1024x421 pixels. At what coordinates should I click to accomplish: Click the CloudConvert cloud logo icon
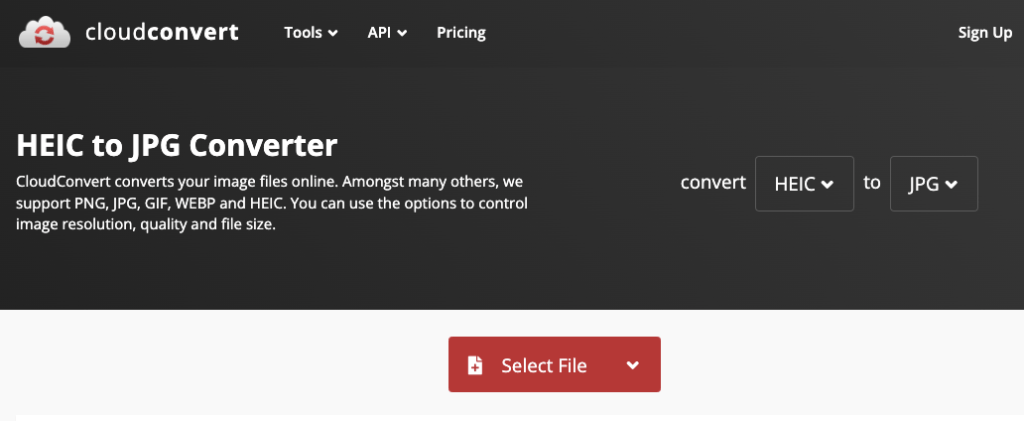click(44, 32)
